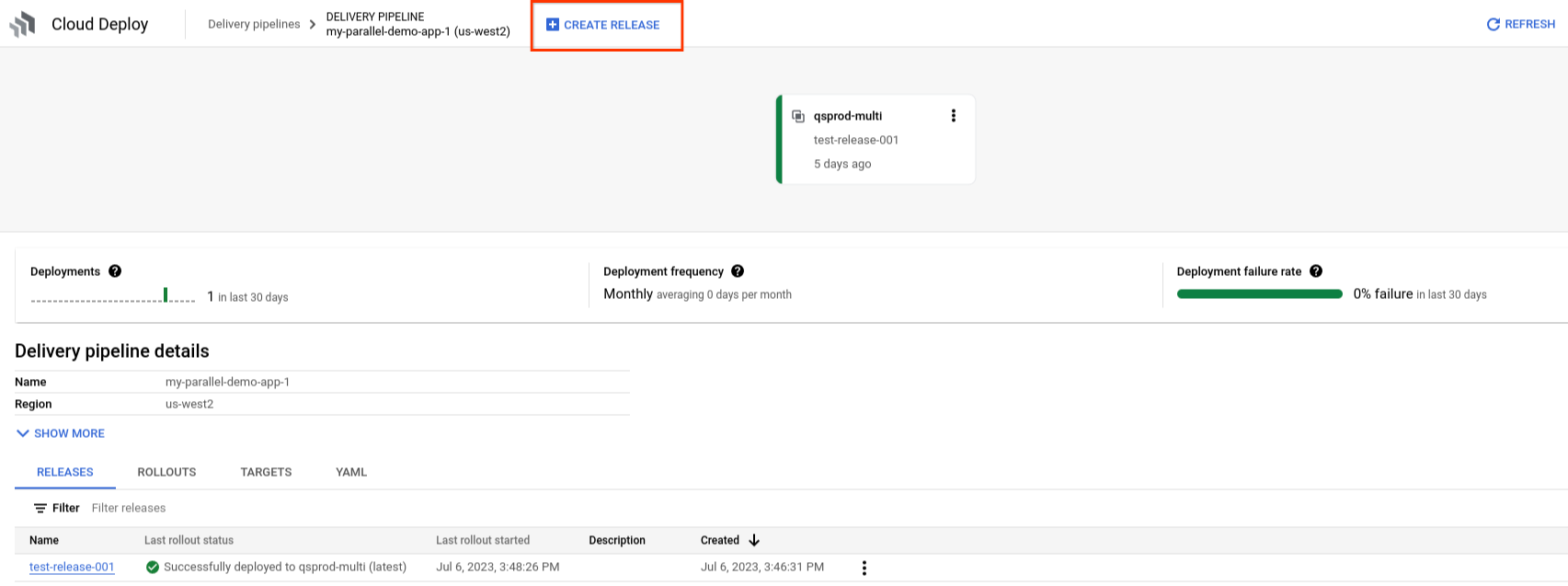Click the multi-target icon on qsprod-multi card
This screenshot has width=1568, height=586.
(798, 116)
